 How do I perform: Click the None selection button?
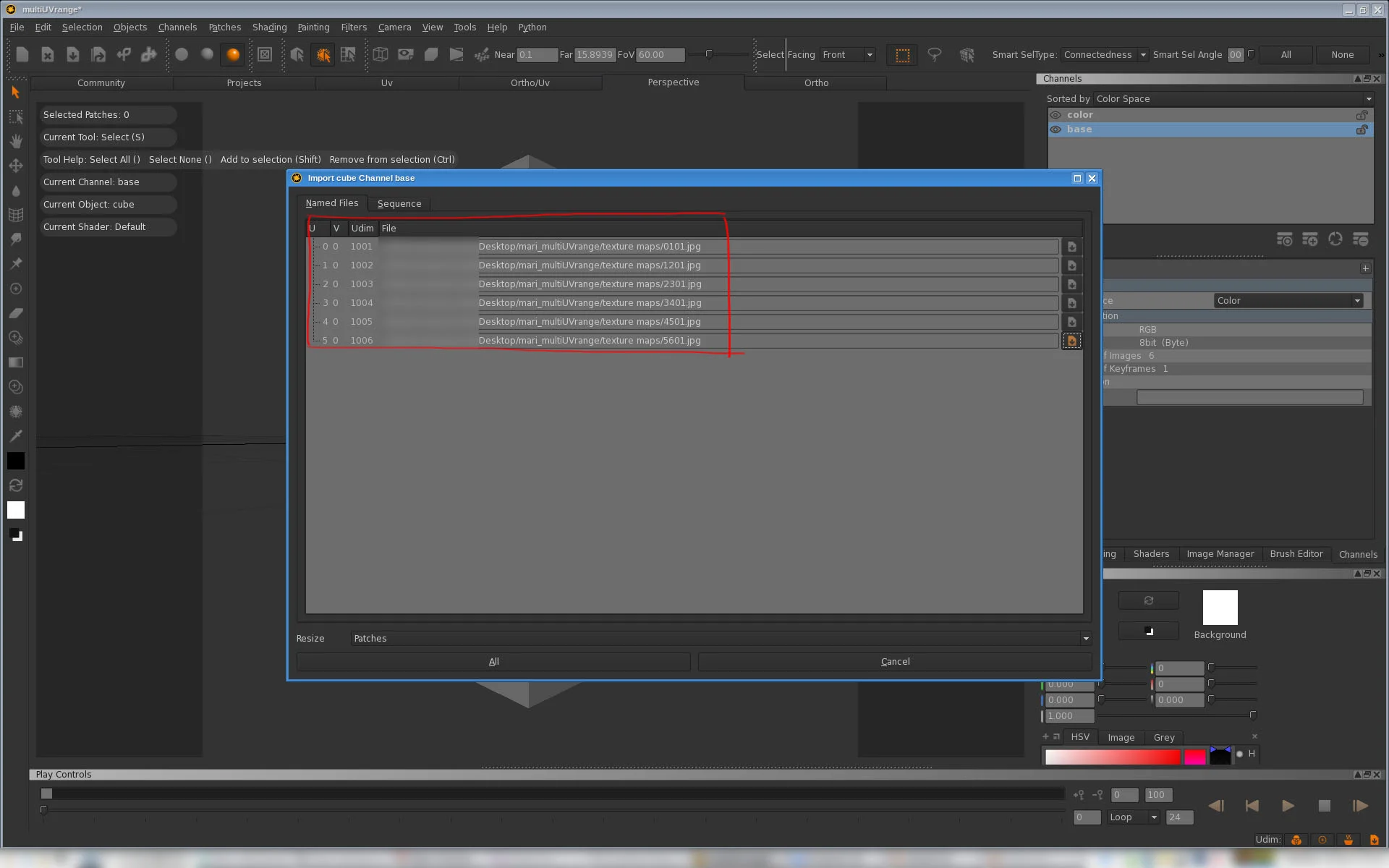tap(1342, 55)
